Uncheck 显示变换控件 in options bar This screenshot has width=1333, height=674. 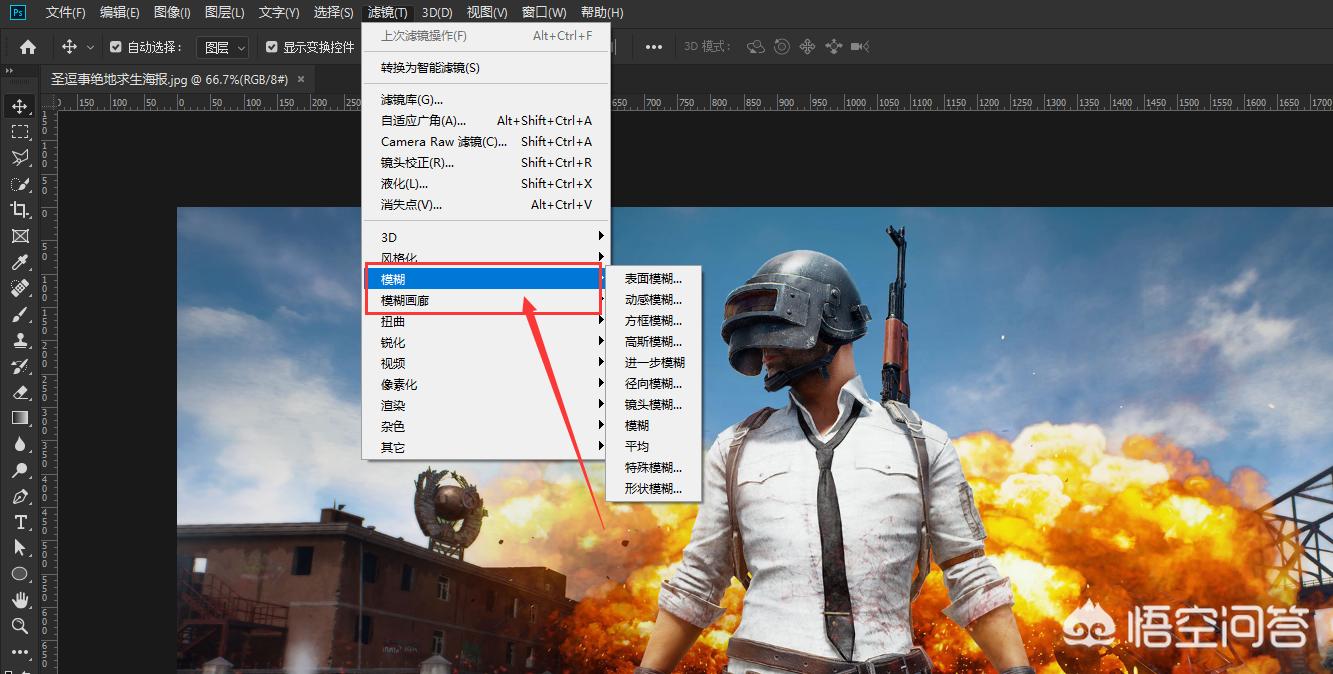[271, 46]
